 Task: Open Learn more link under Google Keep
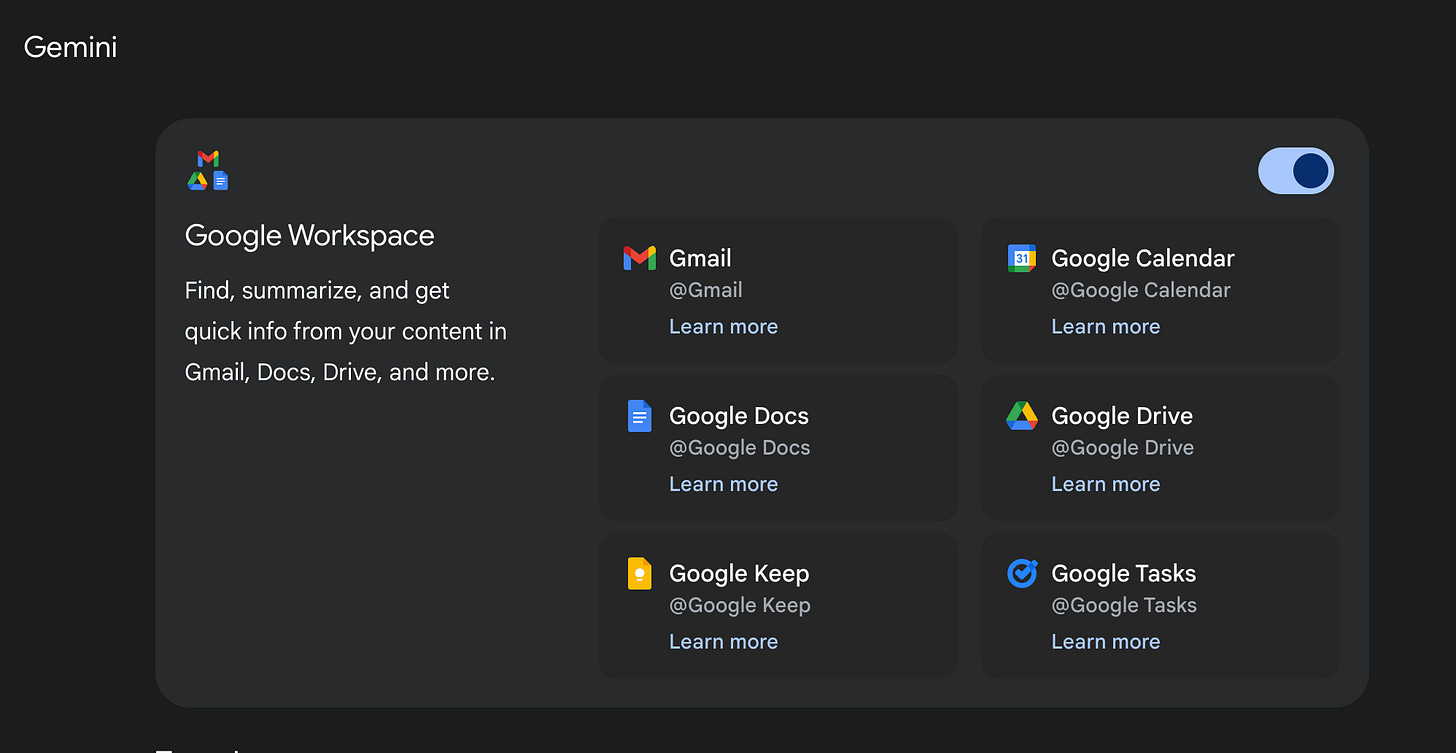723,642
